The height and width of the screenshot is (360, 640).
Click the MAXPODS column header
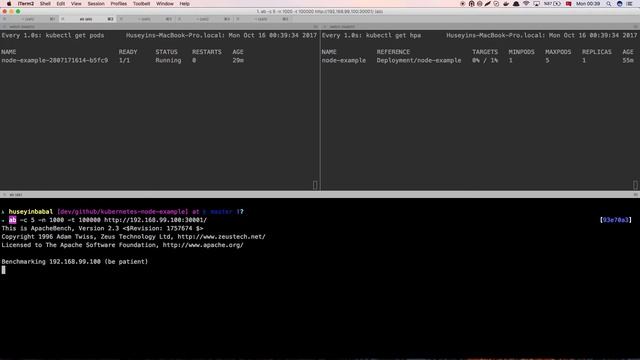[x=558, y=52]
